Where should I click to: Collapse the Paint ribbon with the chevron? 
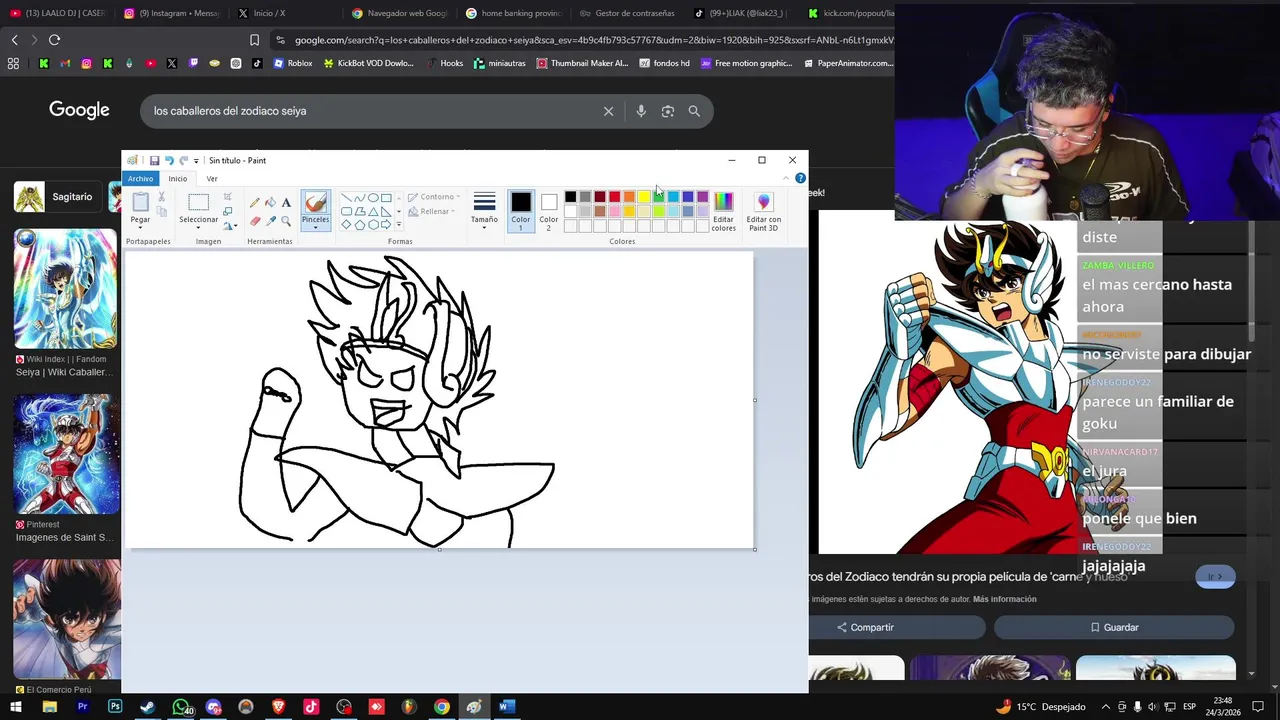point(786,178)
